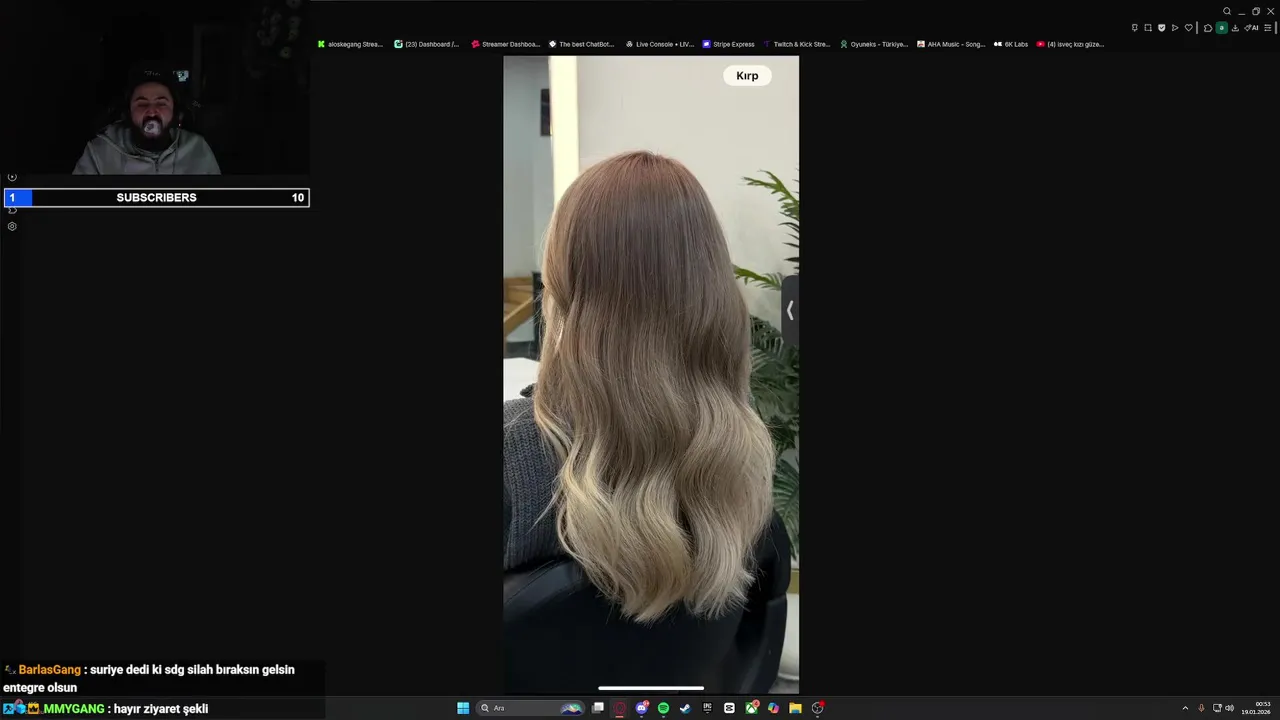
Task: Click the white handle bar under photo
Action: tap(651, 688)
